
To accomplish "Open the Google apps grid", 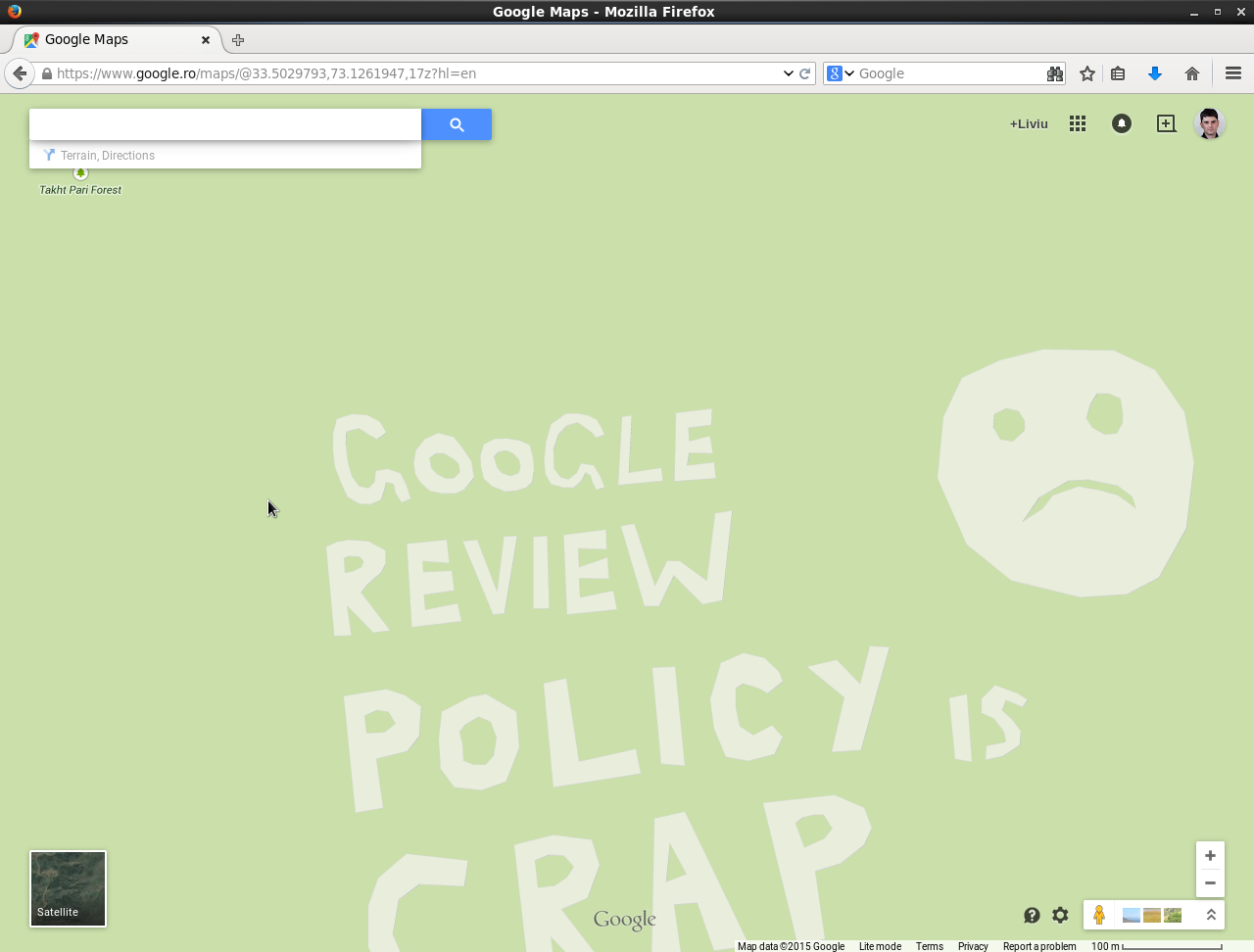I will (1078, 123).
